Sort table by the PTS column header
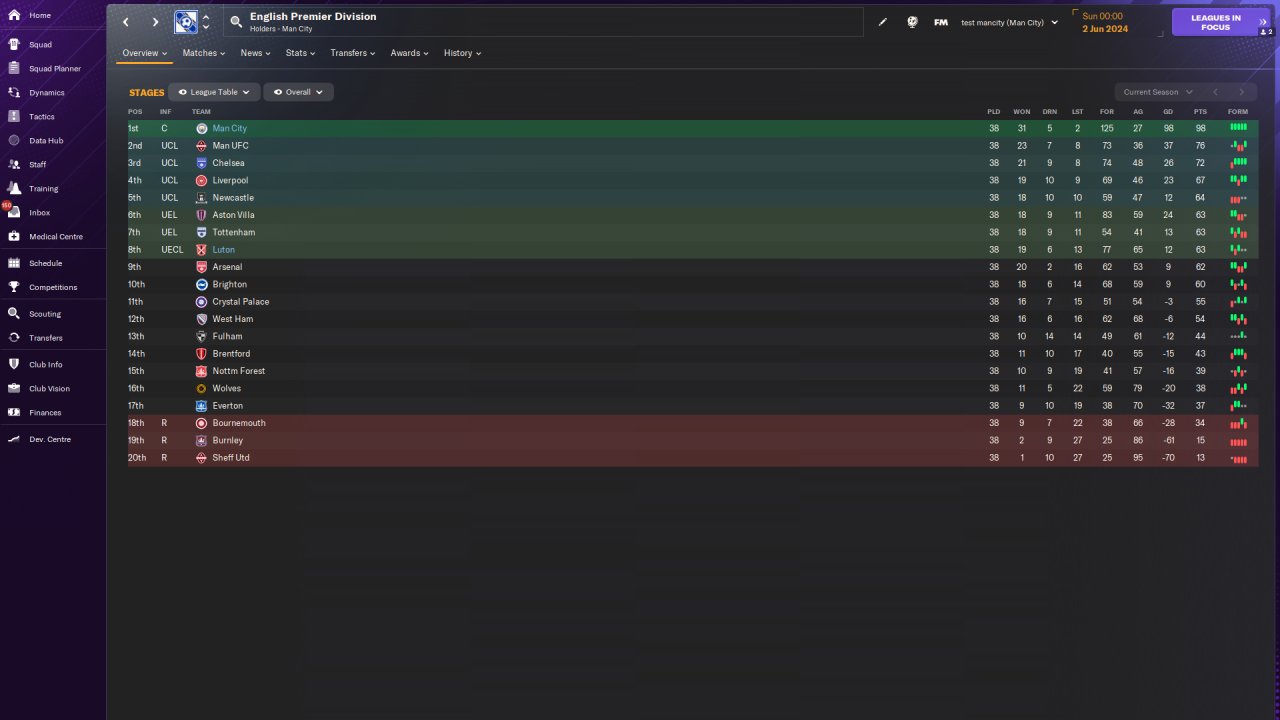 [1200, 111]
